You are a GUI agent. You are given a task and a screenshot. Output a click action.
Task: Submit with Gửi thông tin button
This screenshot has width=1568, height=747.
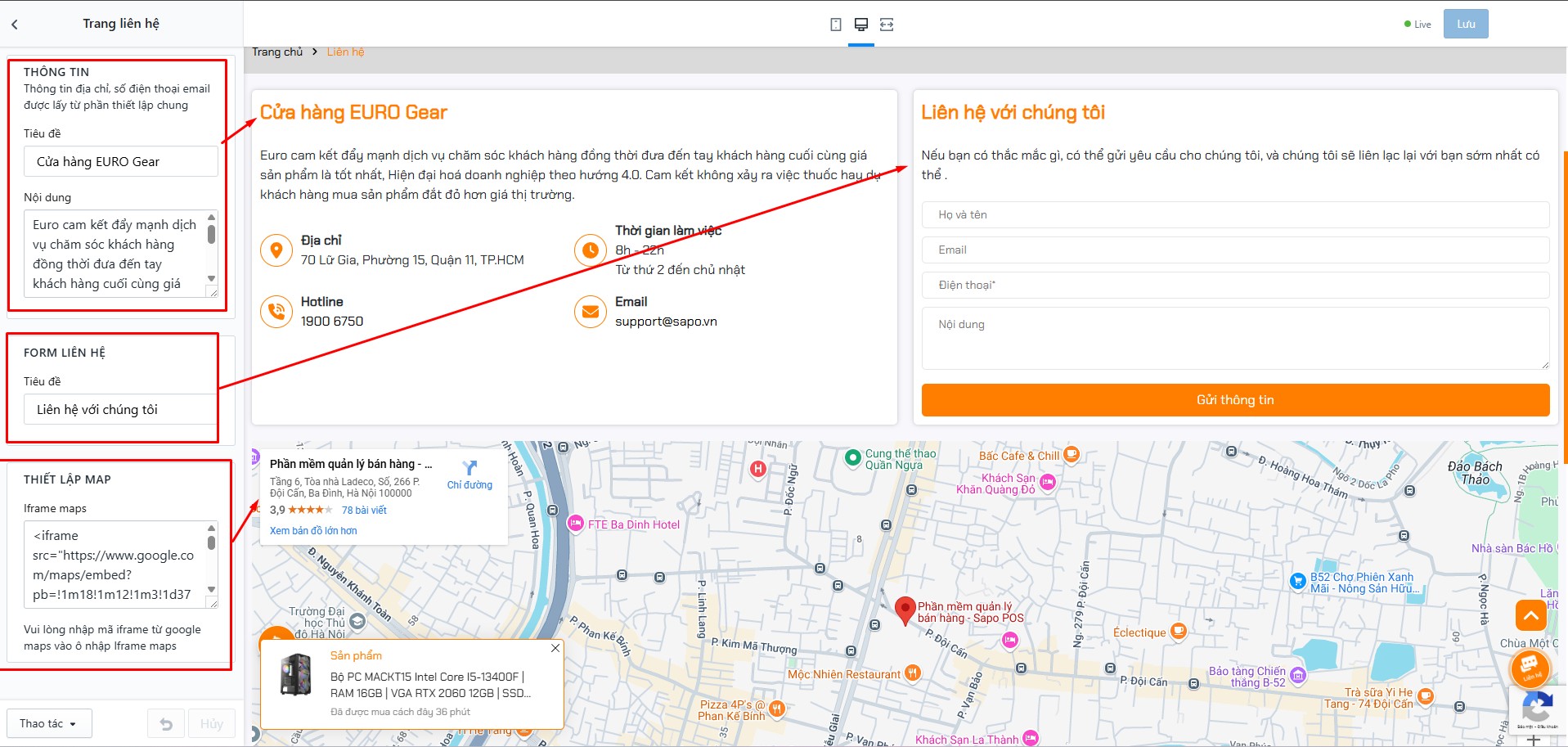1235,400
